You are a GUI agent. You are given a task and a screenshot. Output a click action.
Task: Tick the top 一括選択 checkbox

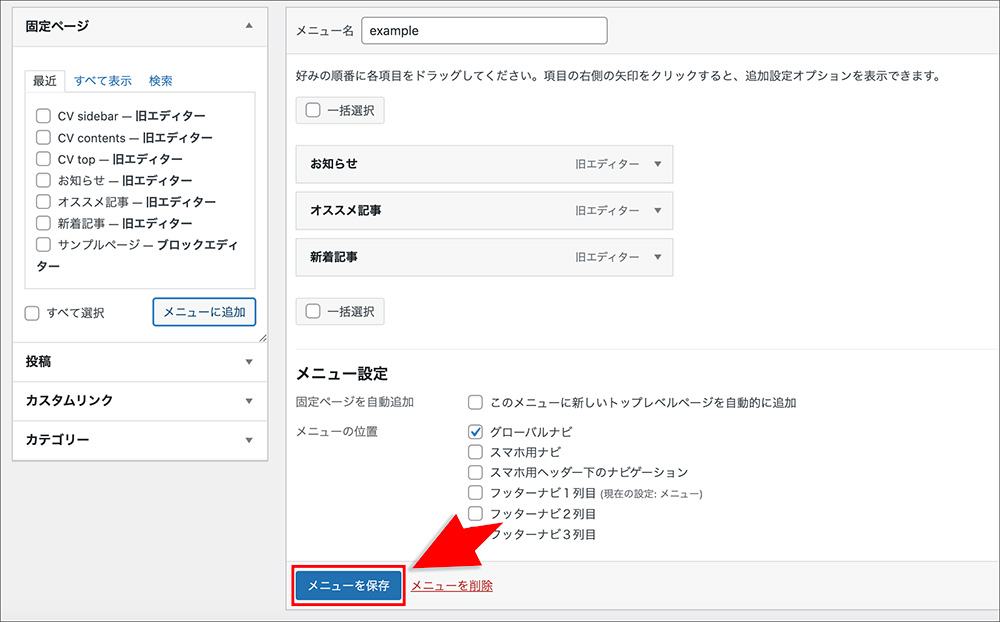[313, 110]
